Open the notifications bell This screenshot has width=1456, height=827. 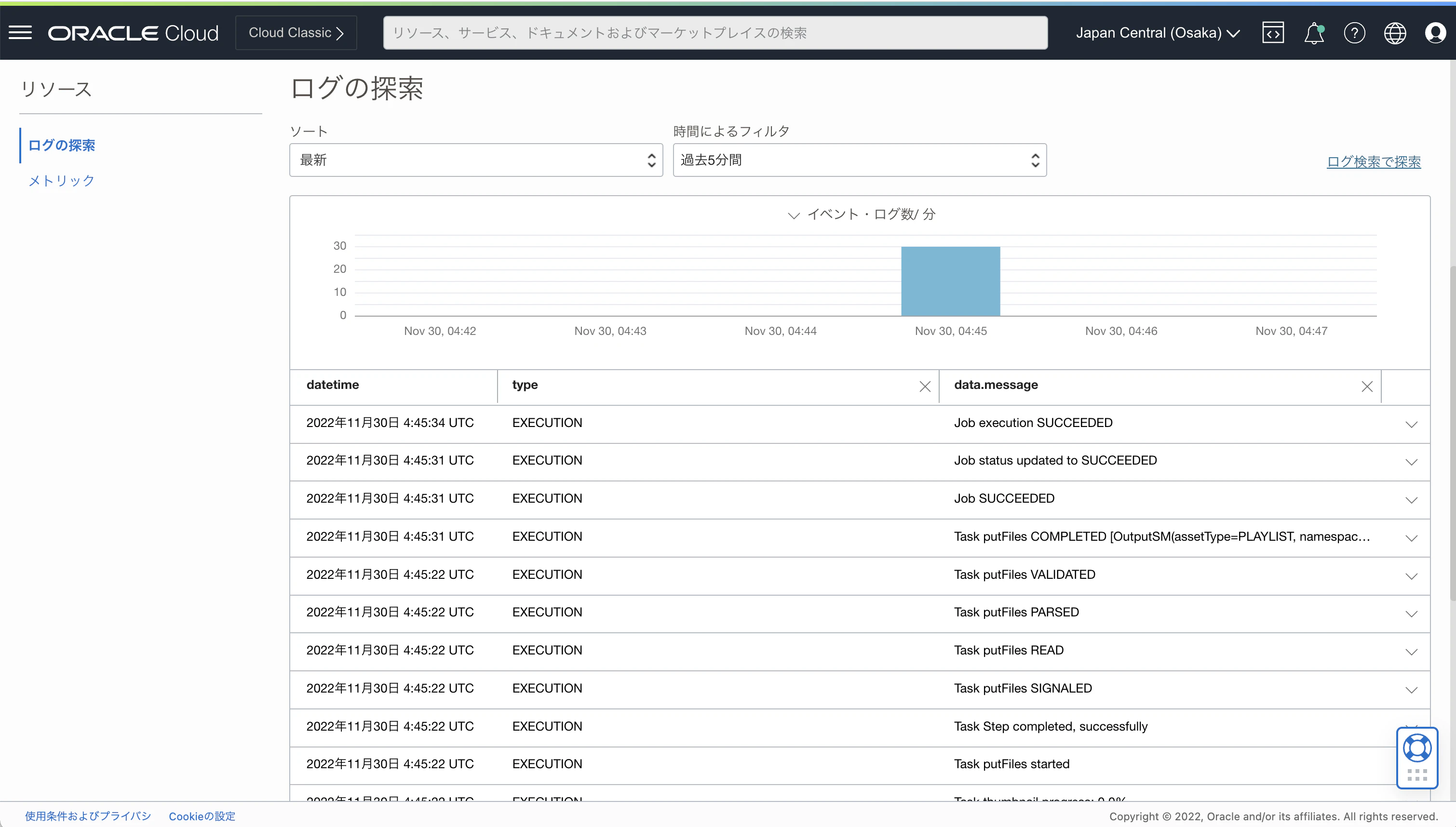(1314, 33)
